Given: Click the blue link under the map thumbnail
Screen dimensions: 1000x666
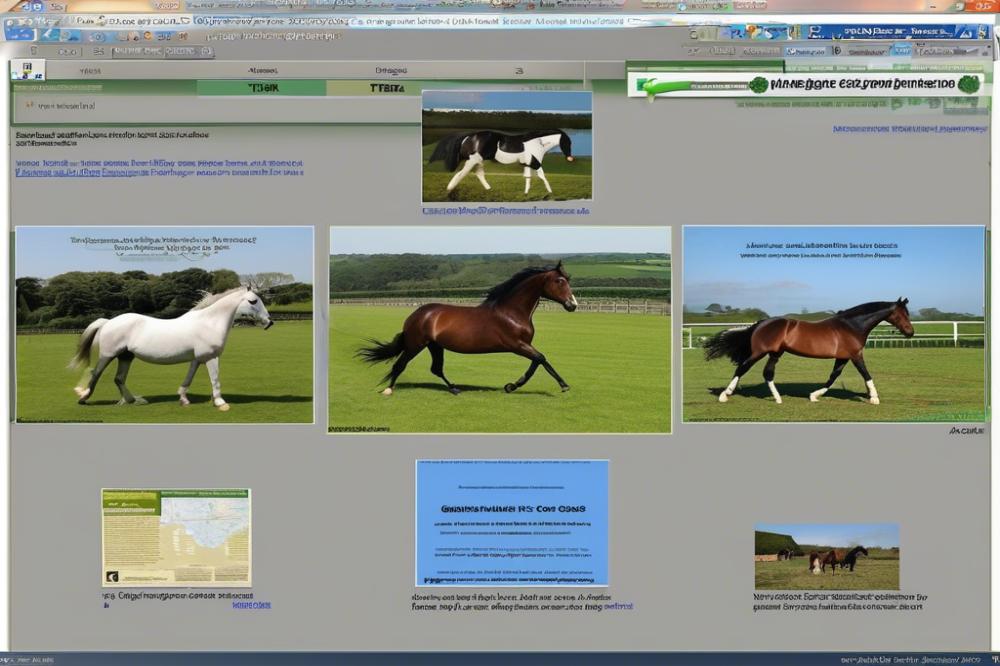Looking at the screenshot, I should [x=250, y=604].
